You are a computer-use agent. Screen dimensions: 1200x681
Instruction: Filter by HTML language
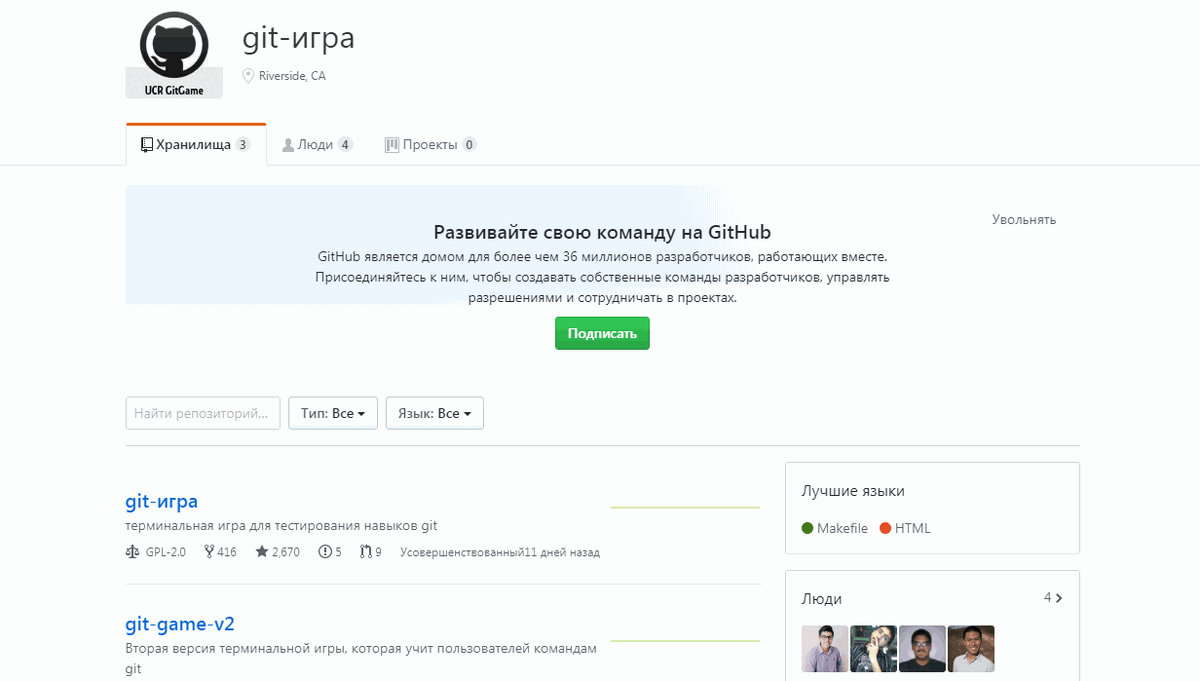(905, 528)
